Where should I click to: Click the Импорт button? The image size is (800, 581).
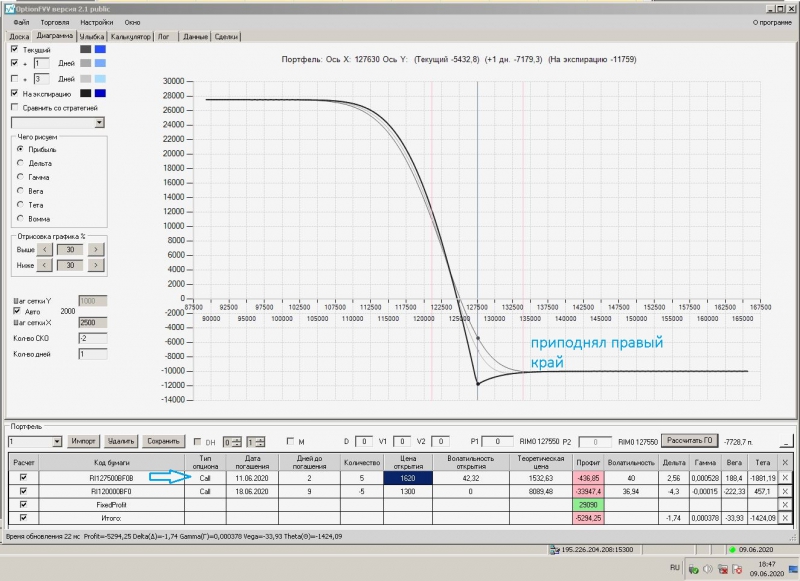coord(83,441)
